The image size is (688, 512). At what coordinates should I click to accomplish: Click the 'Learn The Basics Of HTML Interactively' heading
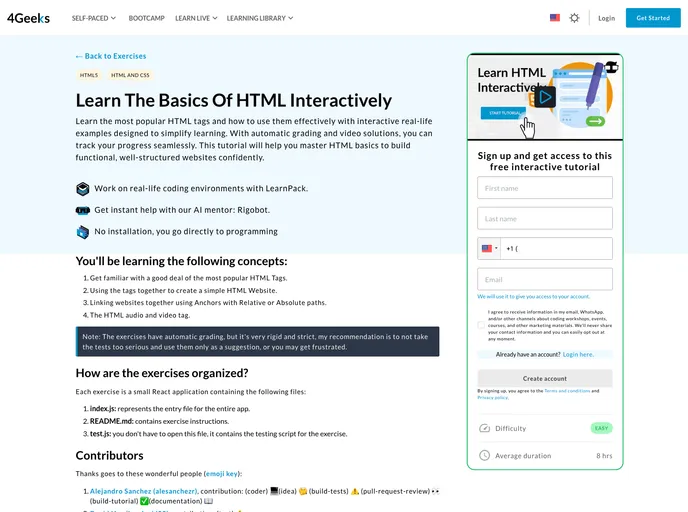pos(234,100)
